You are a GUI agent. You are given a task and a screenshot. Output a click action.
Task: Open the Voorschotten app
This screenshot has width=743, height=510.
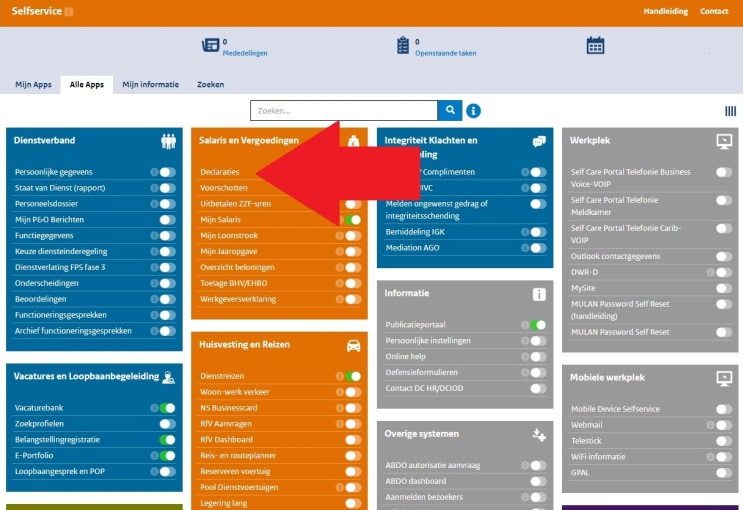coord(224,188)
